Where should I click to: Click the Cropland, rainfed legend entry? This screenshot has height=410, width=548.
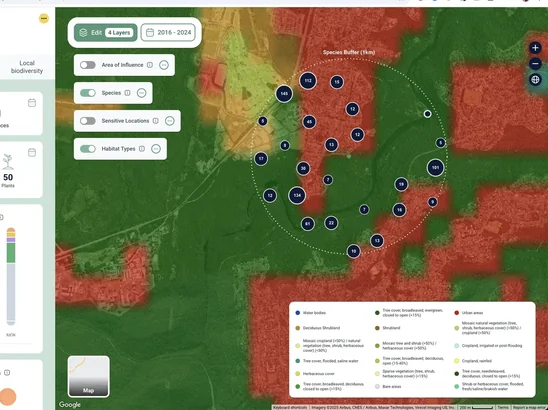pos(473,361)
